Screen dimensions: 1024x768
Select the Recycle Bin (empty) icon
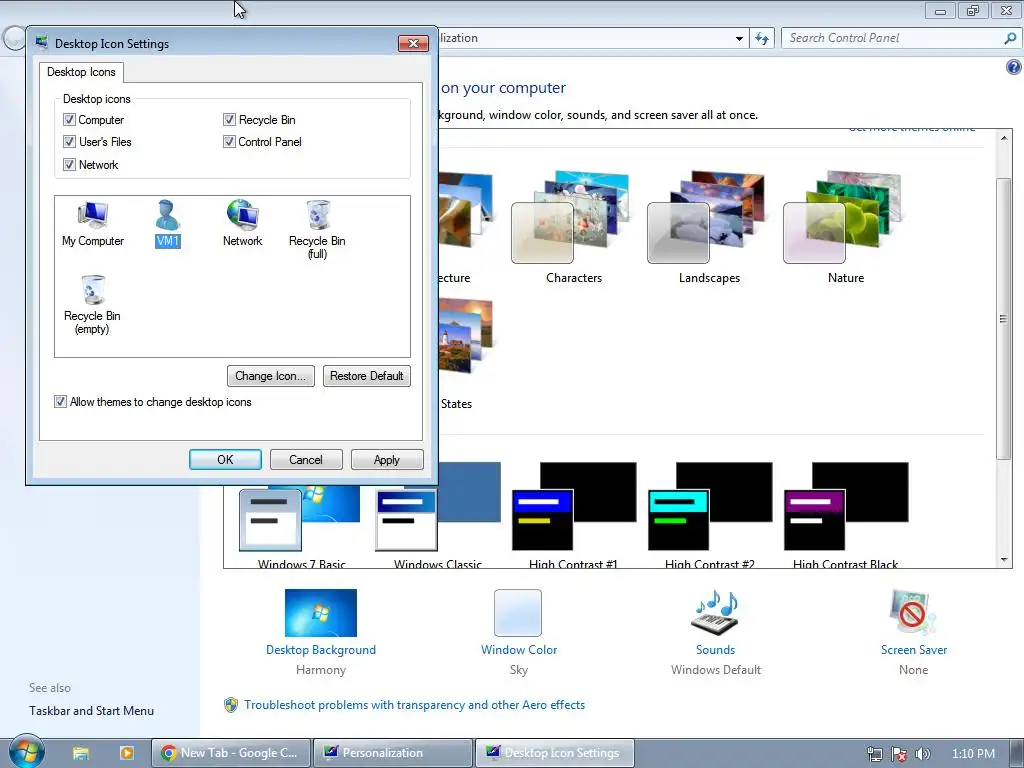[92, 305]
